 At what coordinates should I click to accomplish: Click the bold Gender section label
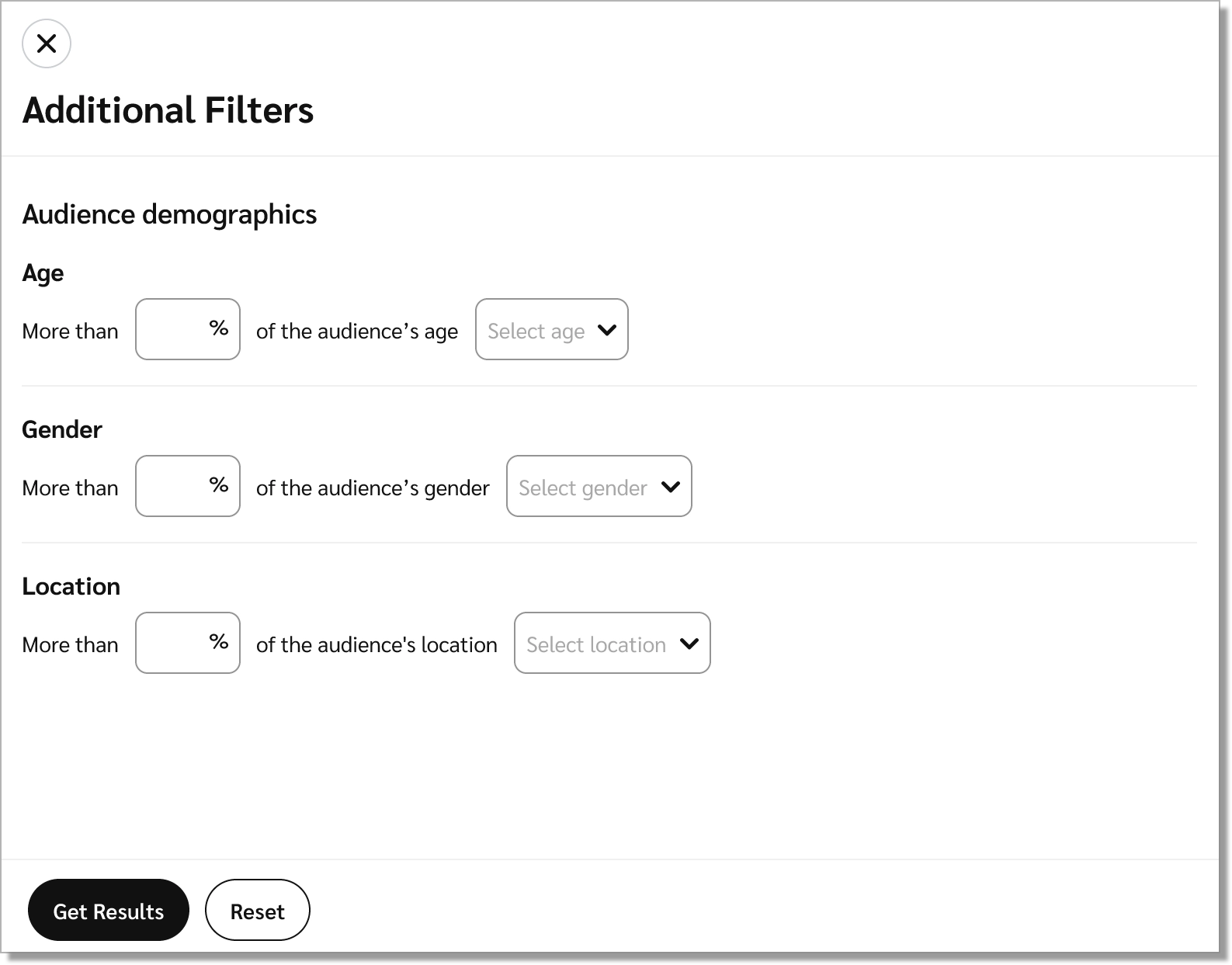(x=62, y=430)
